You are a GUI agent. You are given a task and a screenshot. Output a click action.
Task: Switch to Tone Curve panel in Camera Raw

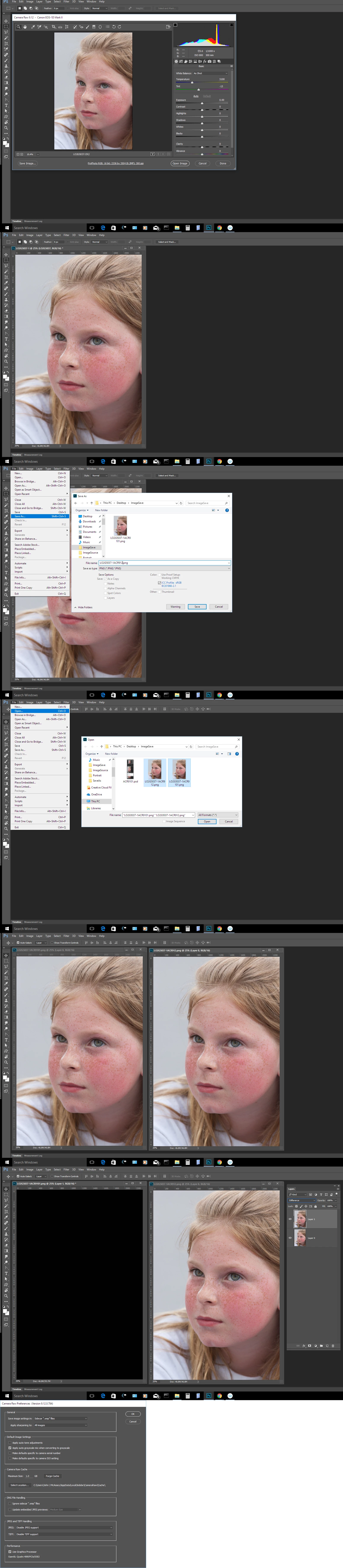[x=181, y=61]
